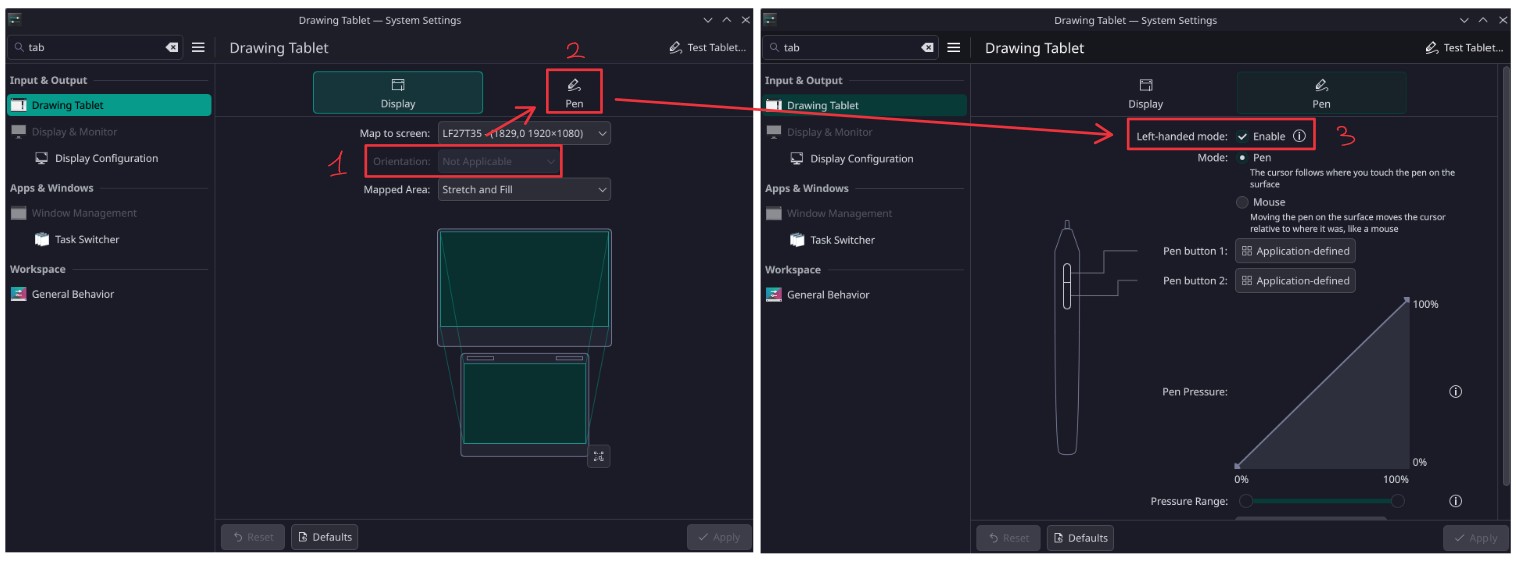Open Pen button 1 Application-defined selector
Image resolution: width=1516 pixels, height=562 pixels.
(1295, 251)
